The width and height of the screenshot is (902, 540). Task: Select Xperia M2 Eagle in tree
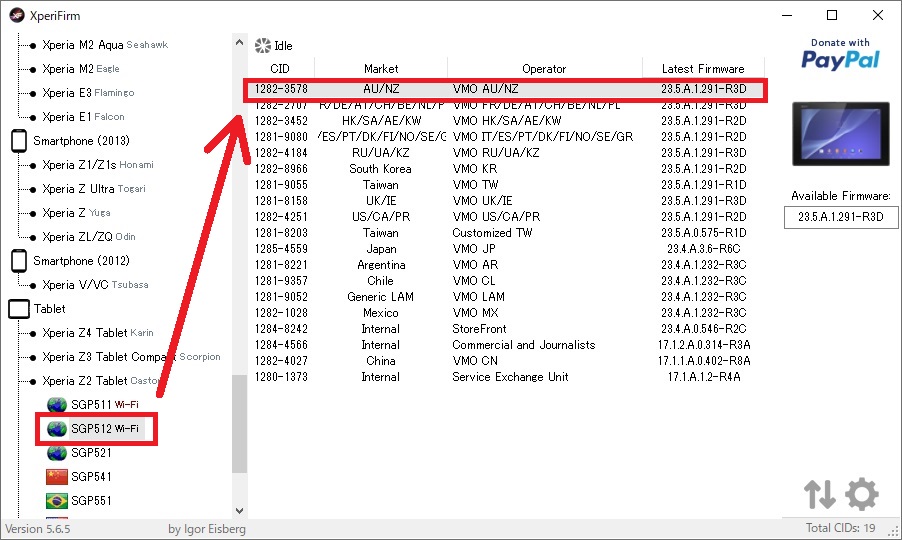tap(81, 69)
